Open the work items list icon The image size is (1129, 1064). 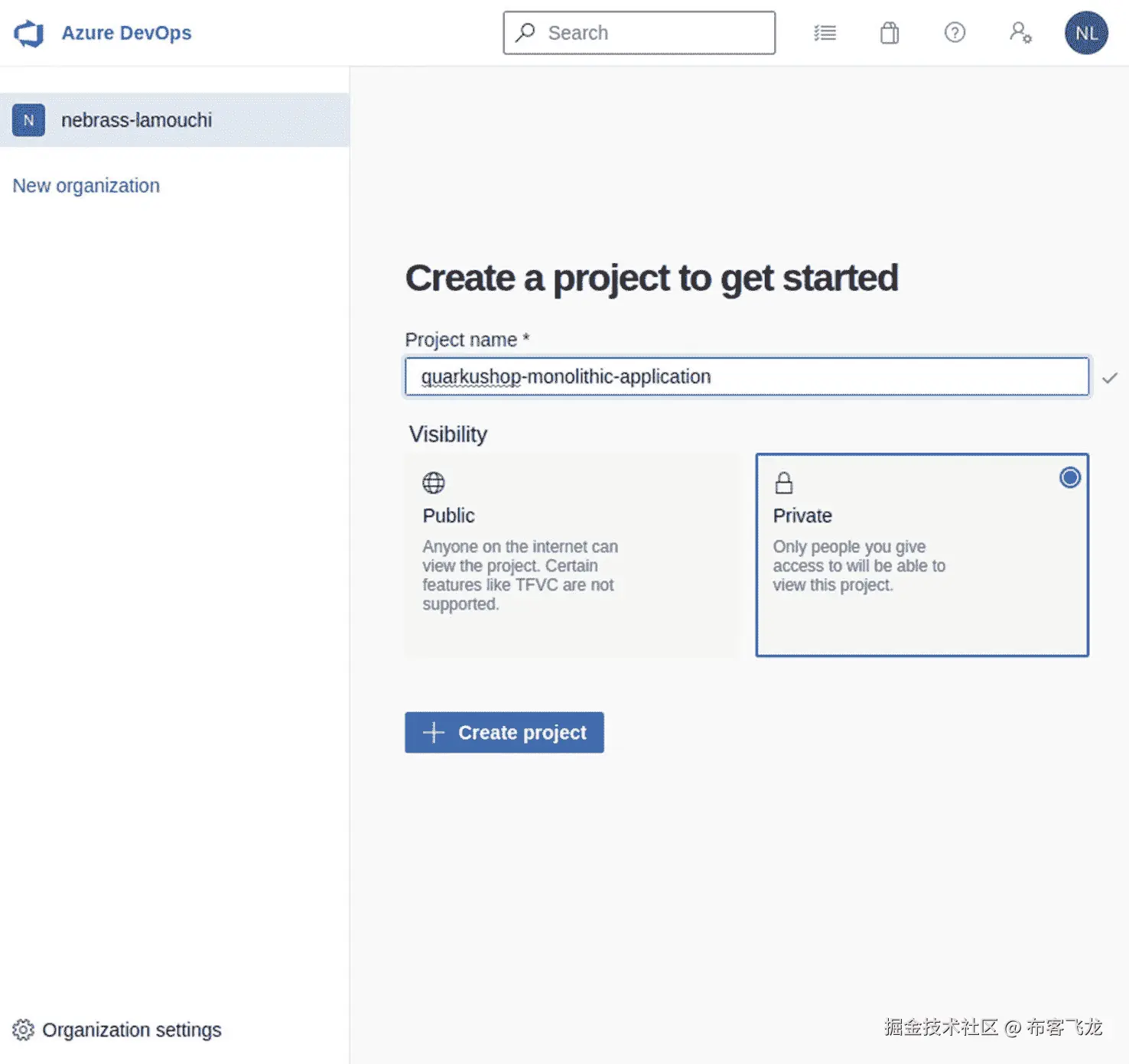pos(825,33)
